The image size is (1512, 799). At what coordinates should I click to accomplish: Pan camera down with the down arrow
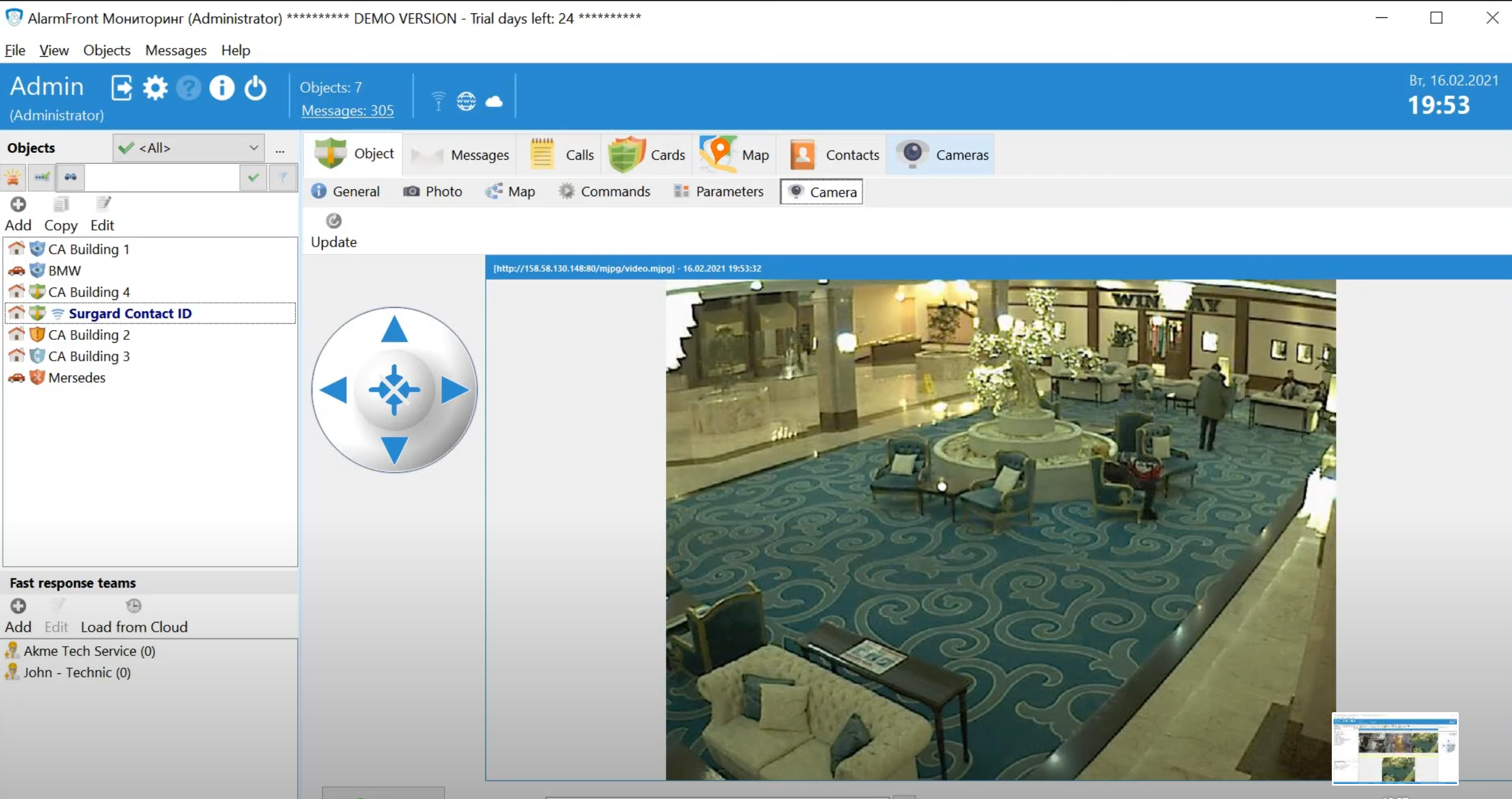coord(394,450)
